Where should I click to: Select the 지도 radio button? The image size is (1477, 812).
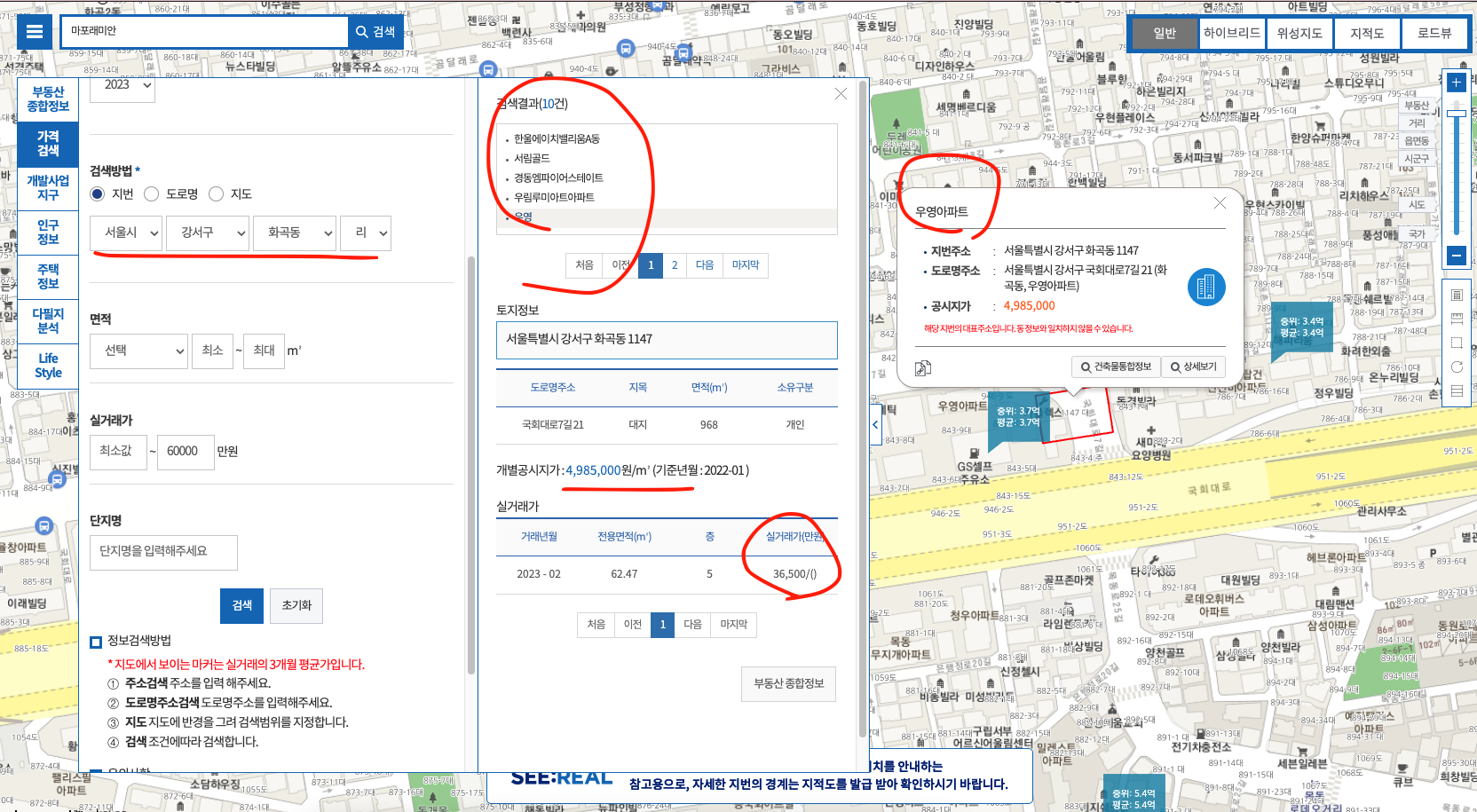[216, 193]
